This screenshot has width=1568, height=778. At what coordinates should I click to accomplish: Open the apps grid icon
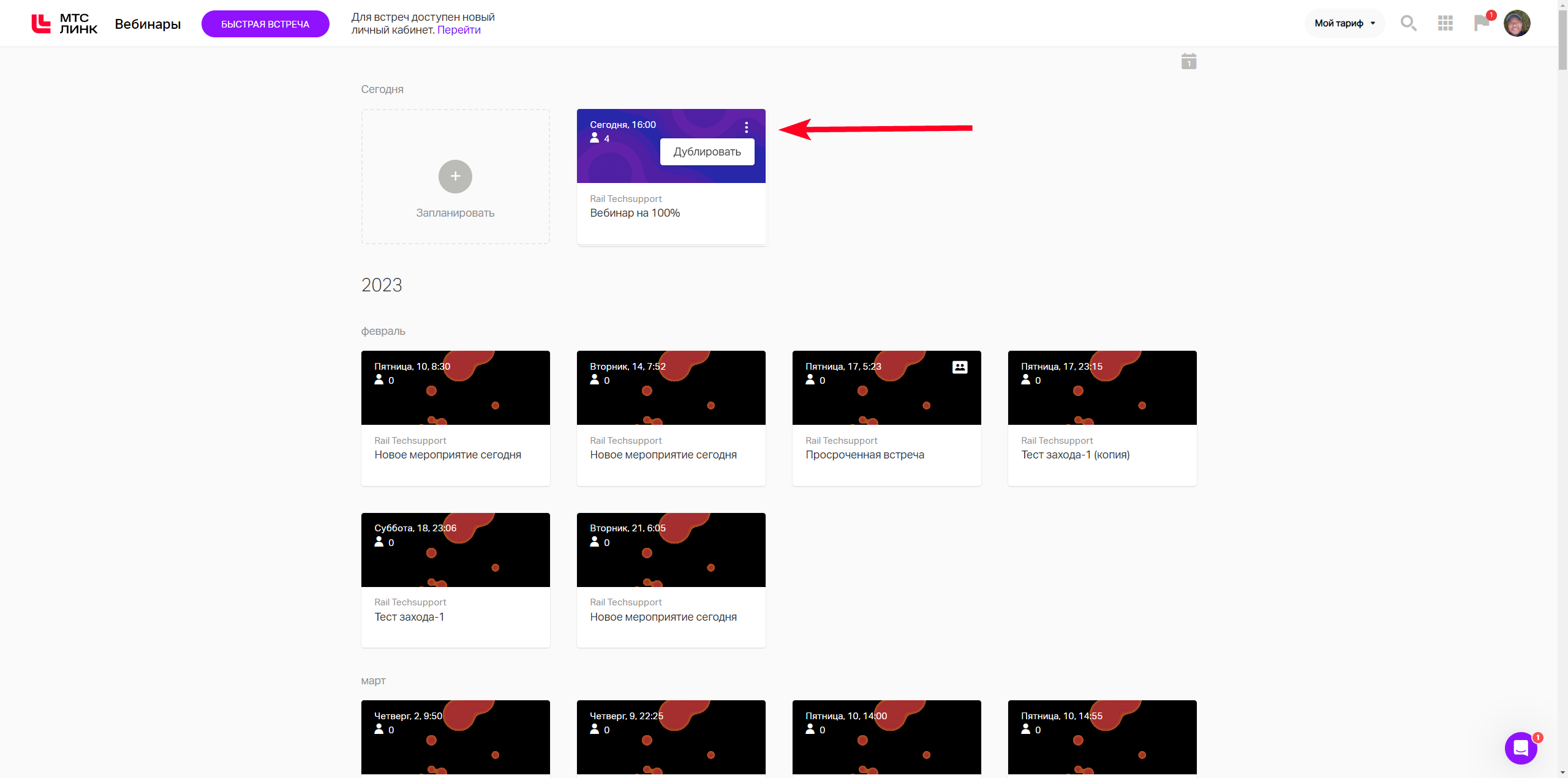1445,23
